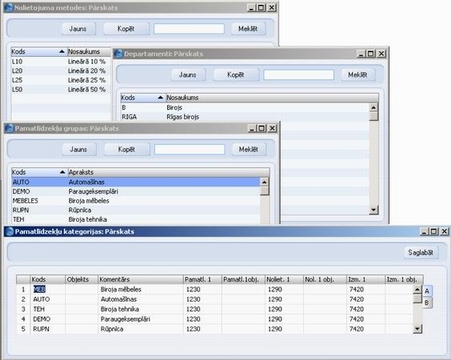Sort by Kods in Nolietojuma metodes list
The image size is (451, 360).
click(x=38, y=52)
